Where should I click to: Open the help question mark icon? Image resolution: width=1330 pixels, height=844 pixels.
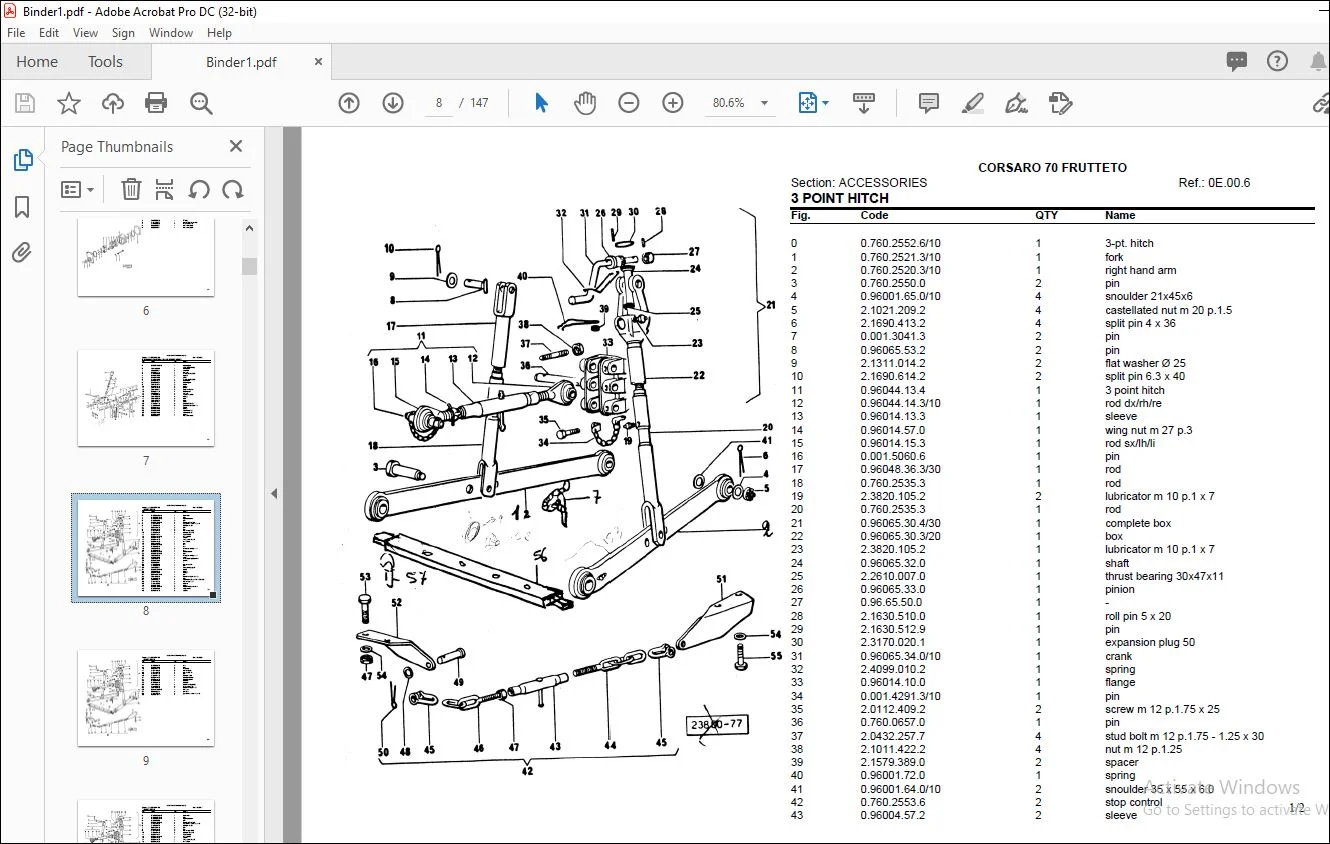pyautogui.click(x=1277, y=62)
